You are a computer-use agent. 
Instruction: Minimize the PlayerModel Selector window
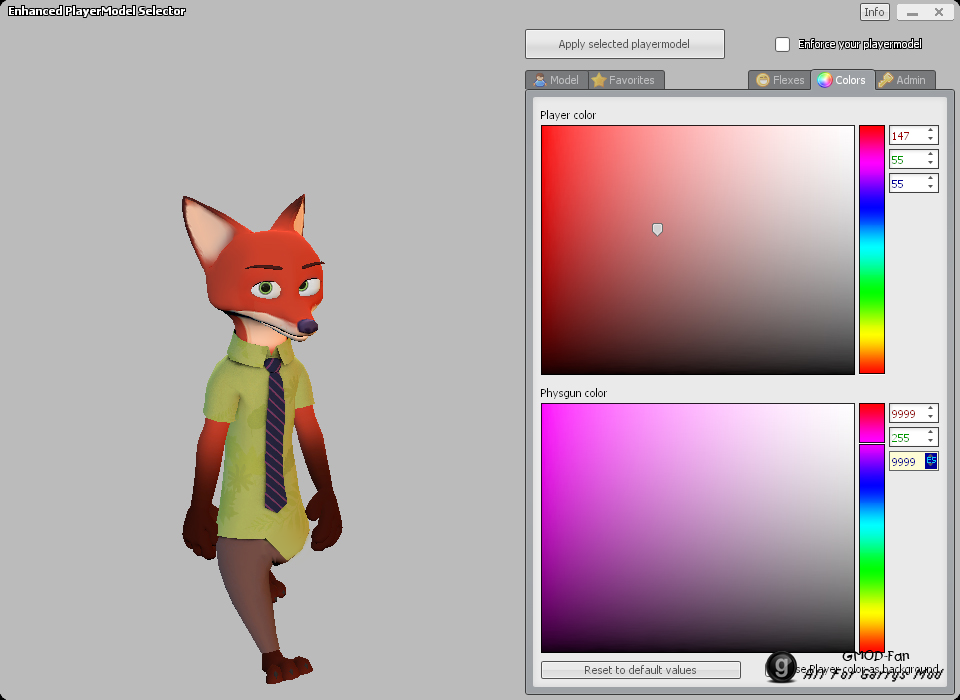coord(912,12)
